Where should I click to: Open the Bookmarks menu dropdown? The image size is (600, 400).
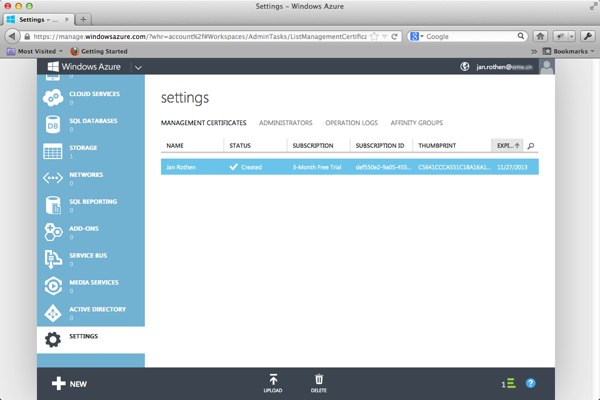(x=568, y=51)
